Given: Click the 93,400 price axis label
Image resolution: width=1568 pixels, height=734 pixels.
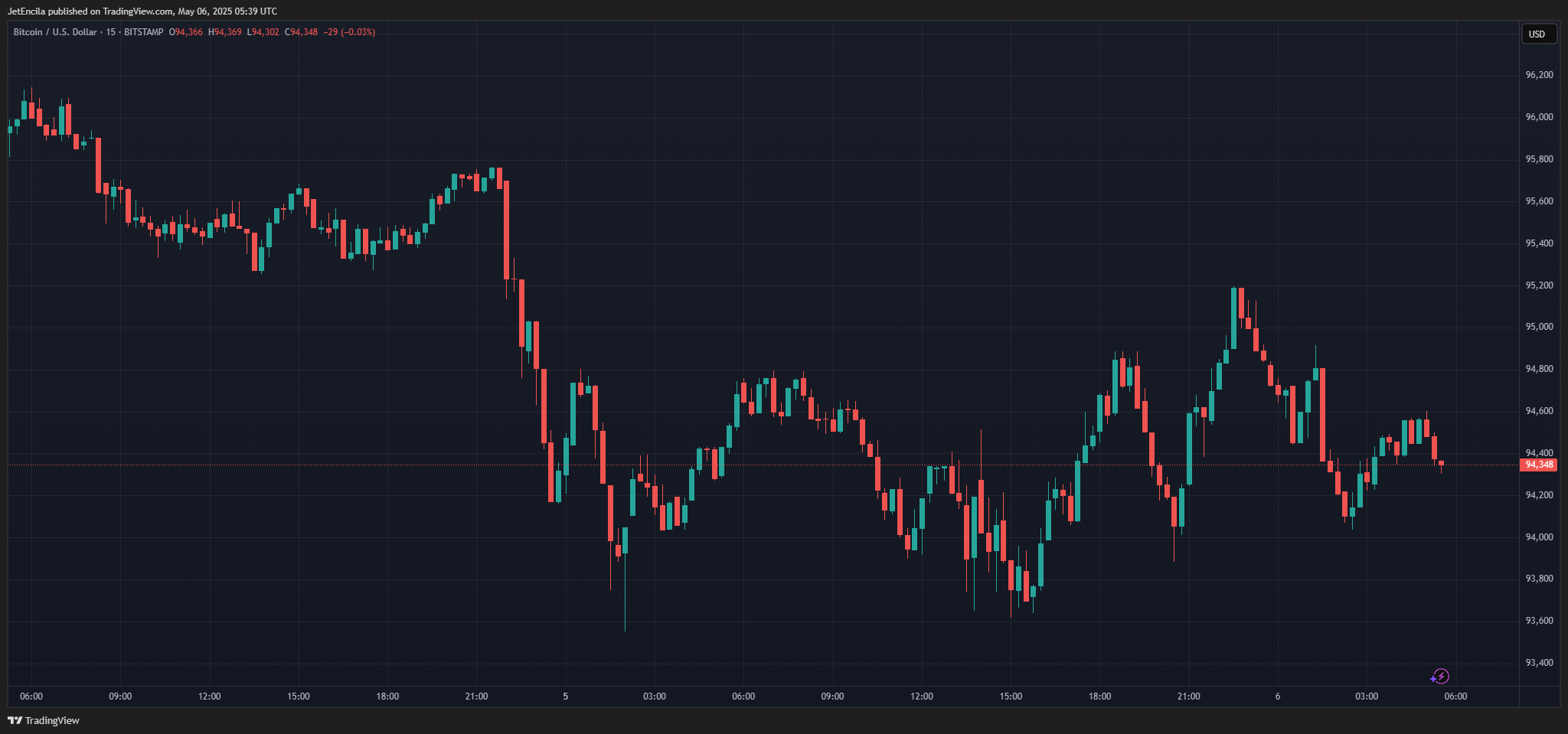Looking at the screenshot, I should point(1539,663).
